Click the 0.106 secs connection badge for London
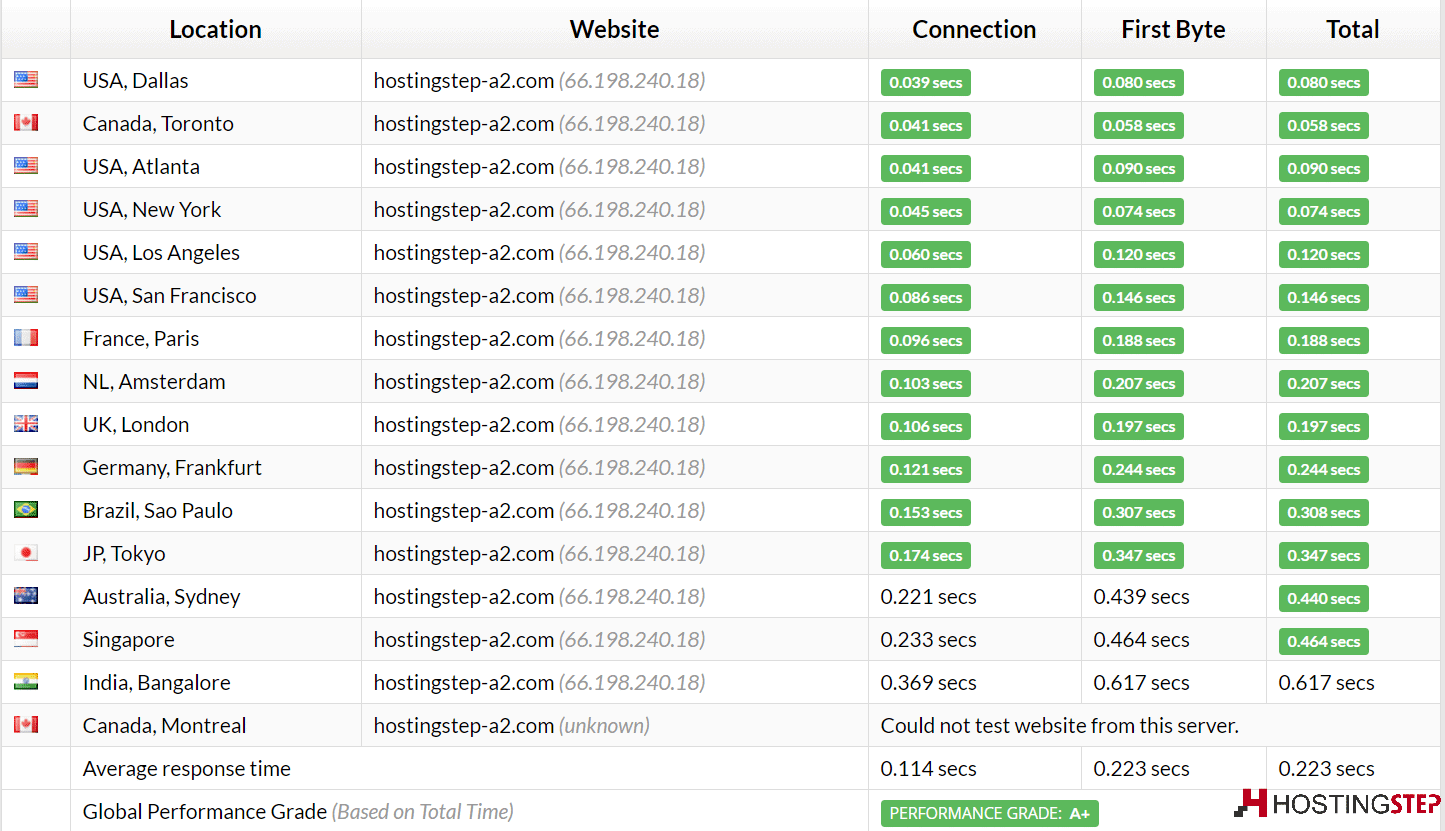The width and height of the screenshot is (1445, 831). pyautogui.click(x=925, y=426)
